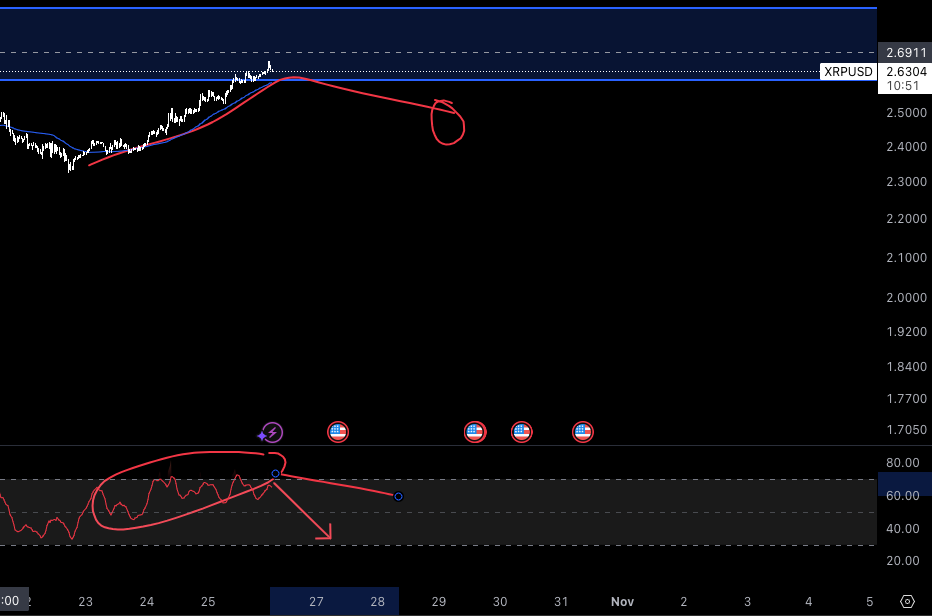Click the 10:51 bar countdown timer
The image size is (932, 616).
click(902, 86)
